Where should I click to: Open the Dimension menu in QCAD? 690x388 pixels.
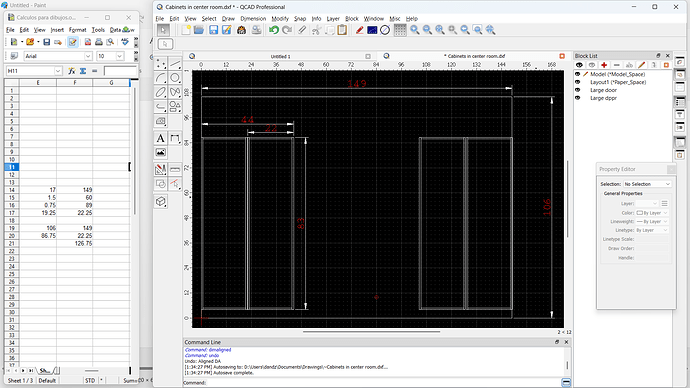click(253, 18)
